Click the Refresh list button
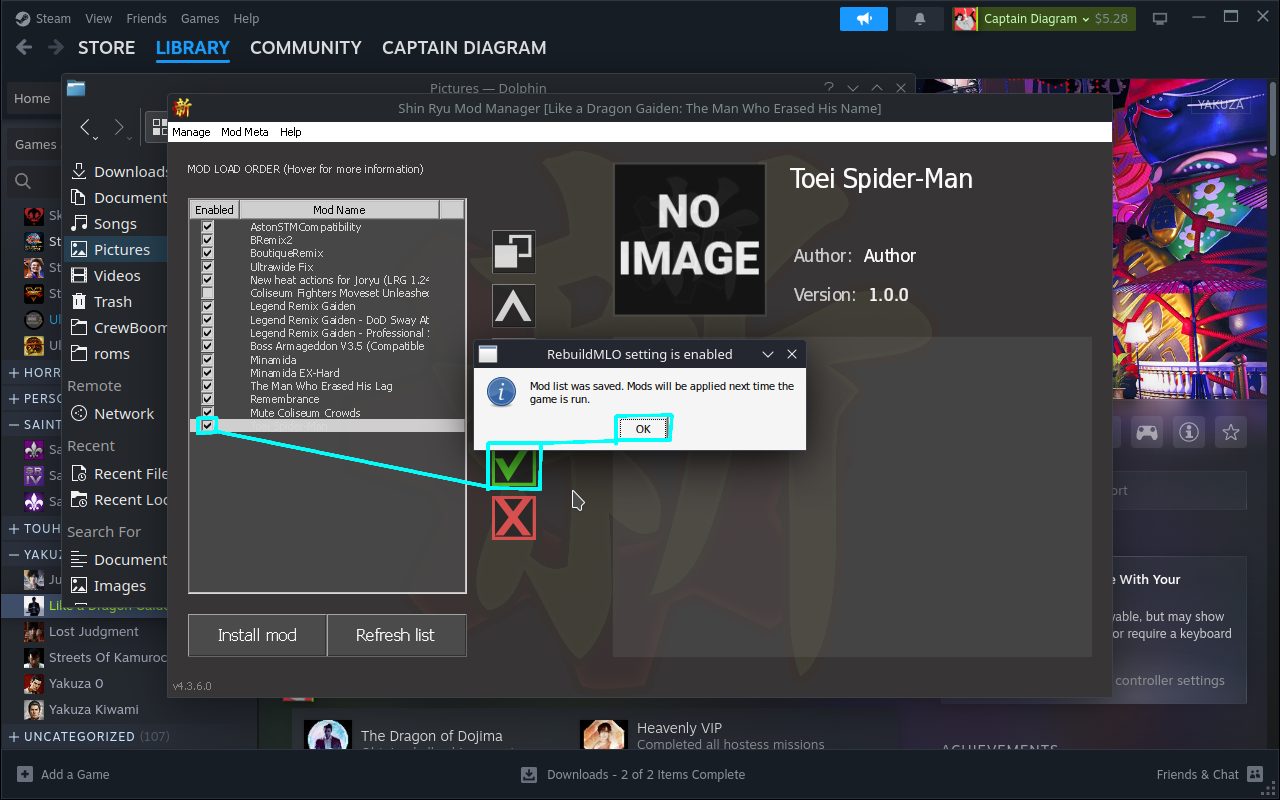The image size is (1280, 800). (x=396, y=635)
